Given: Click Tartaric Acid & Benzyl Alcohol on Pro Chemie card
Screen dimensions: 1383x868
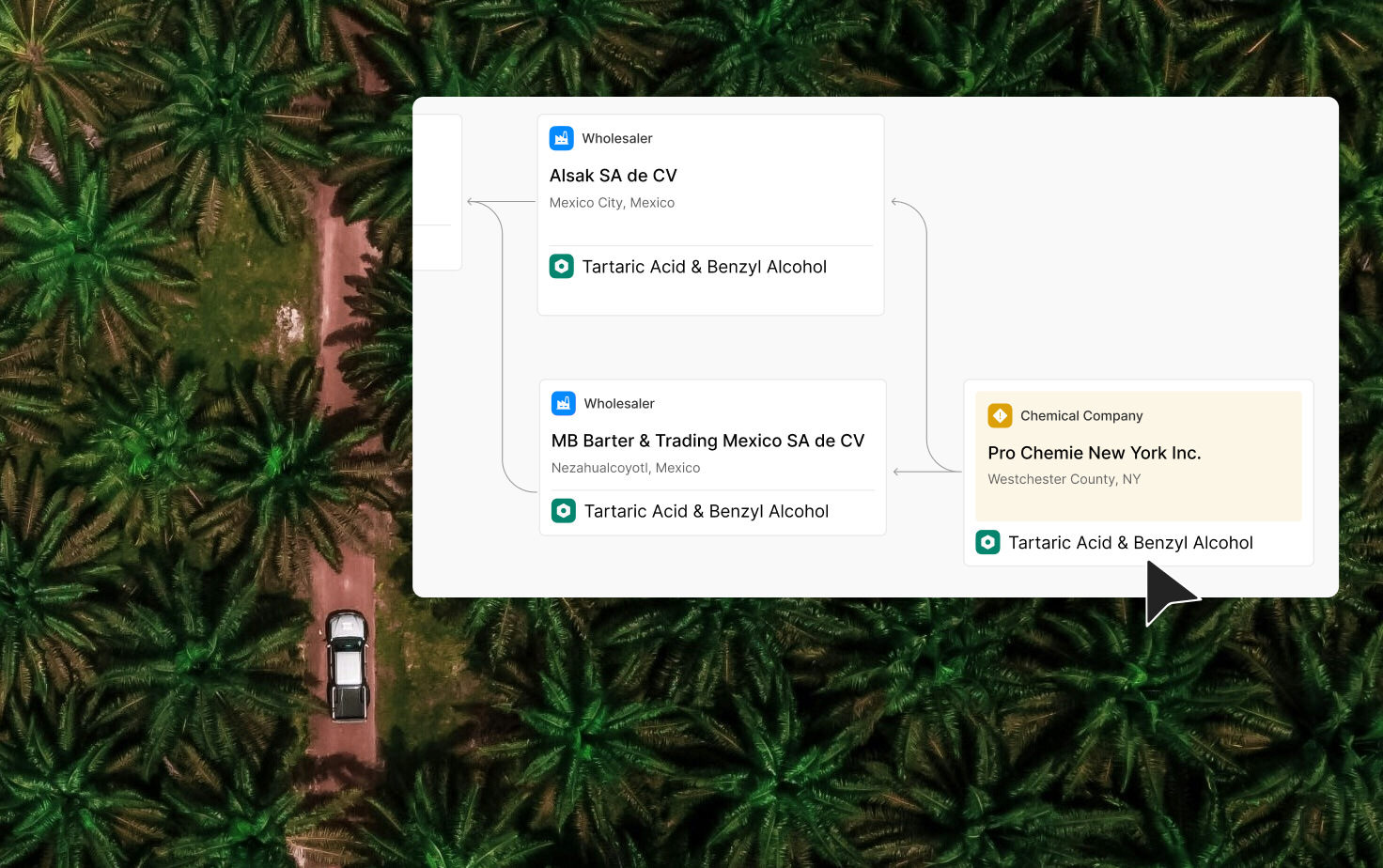Looking at the screenshot, I should pos(1131,542).
